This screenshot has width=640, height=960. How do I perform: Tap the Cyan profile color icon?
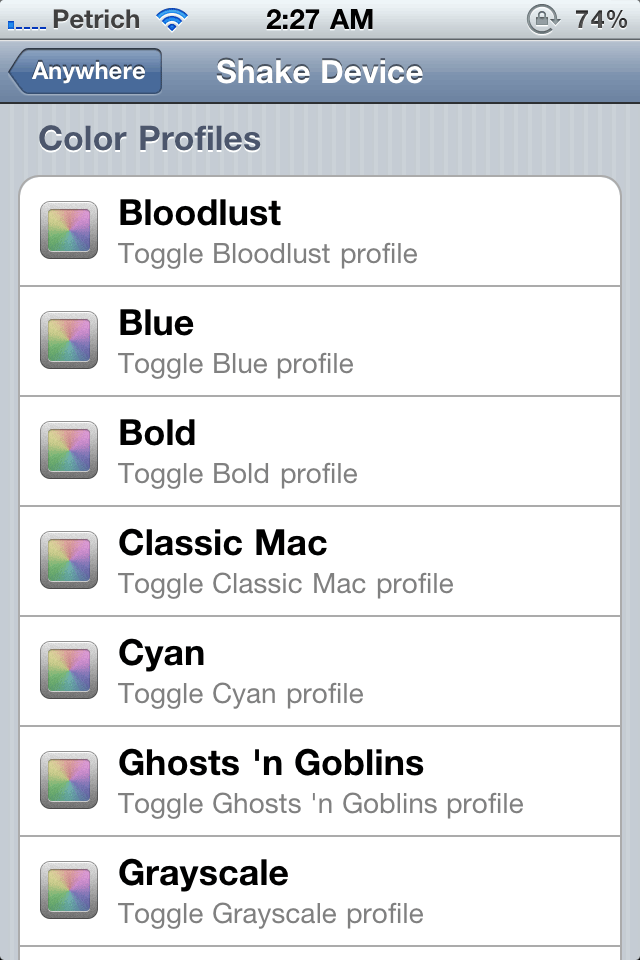(x=69, y=671)
